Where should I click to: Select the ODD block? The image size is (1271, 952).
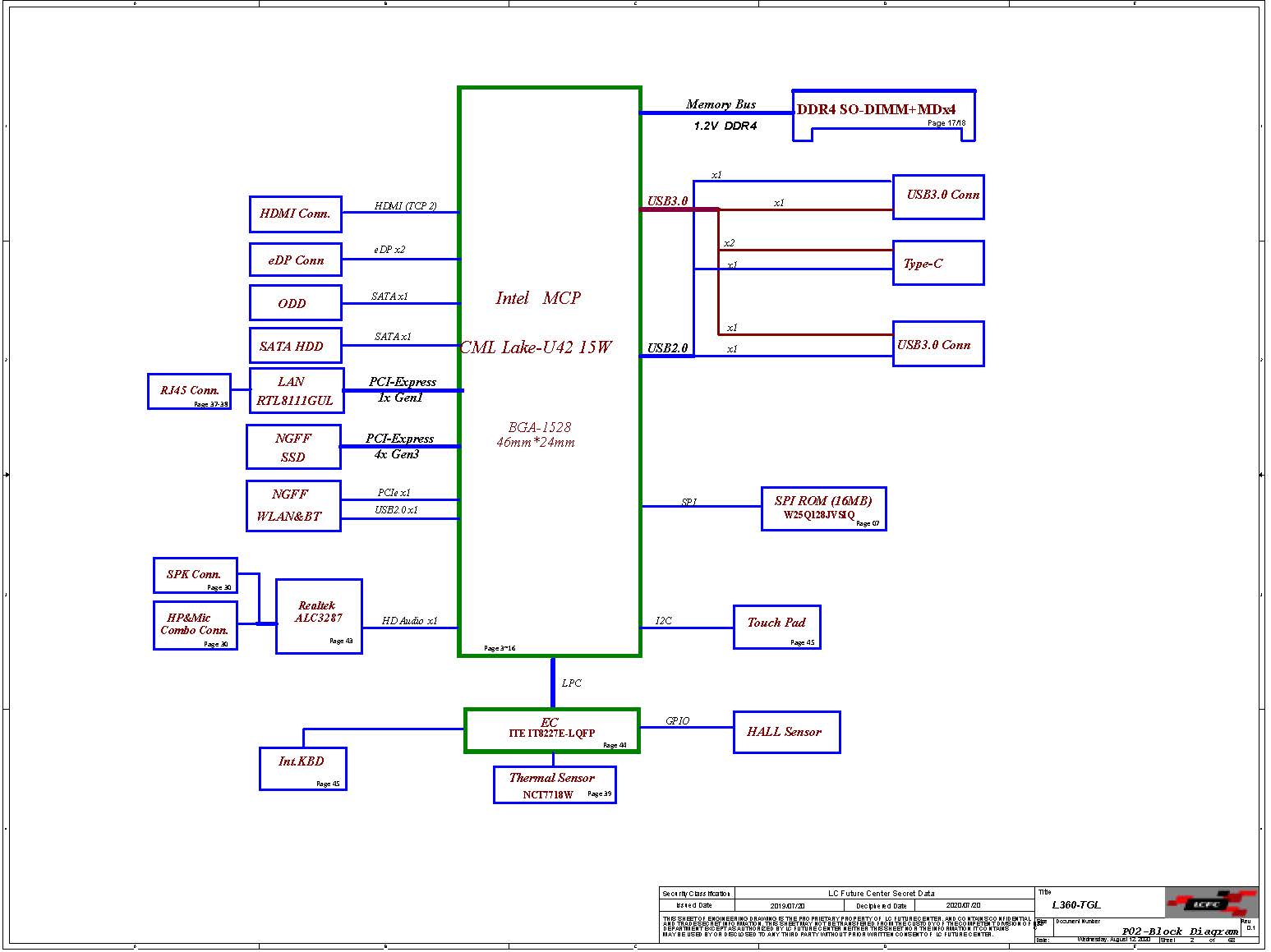[295, 303]
